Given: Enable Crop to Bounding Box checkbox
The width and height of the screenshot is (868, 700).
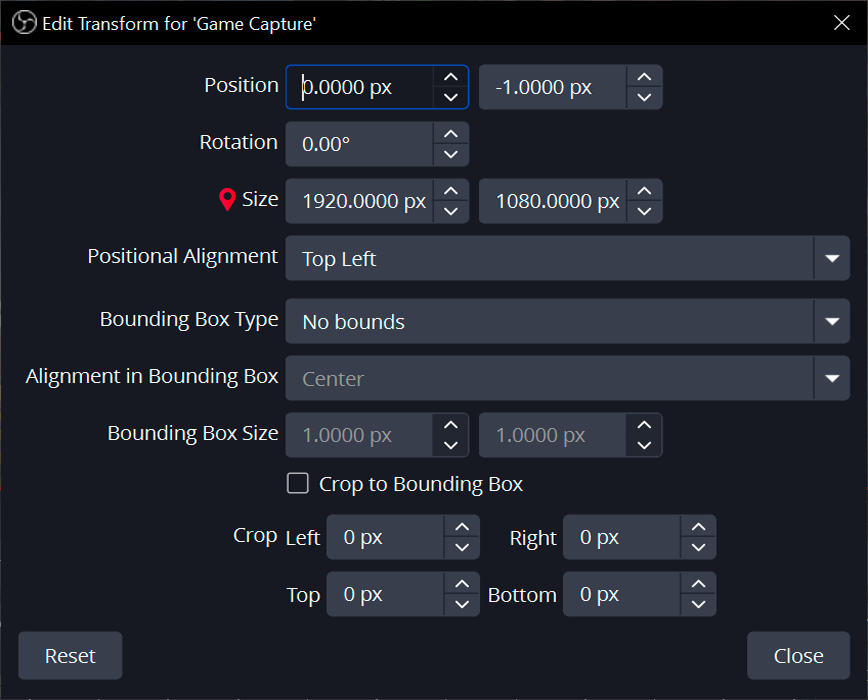Looking at the screenshot, I should [x=298, y=484].
